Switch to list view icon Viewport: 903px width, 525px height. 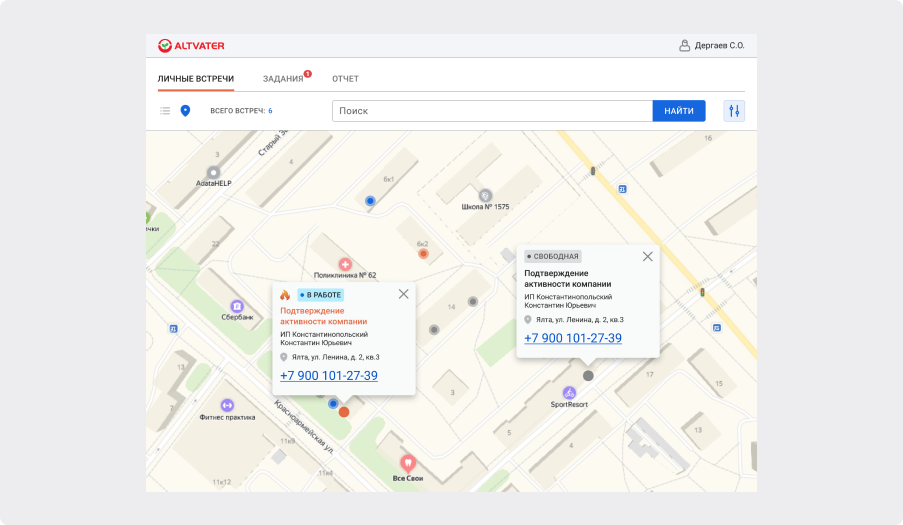(x=165, y=111)
